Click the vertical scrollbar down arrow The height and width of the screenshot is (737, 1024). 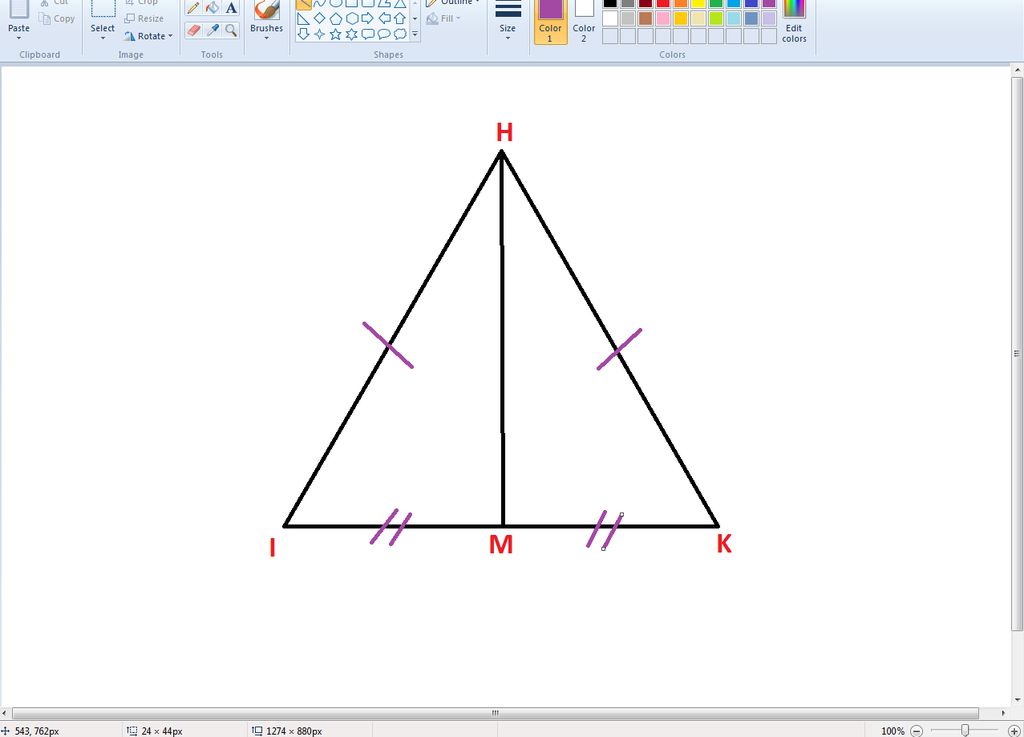[1017, 701]
